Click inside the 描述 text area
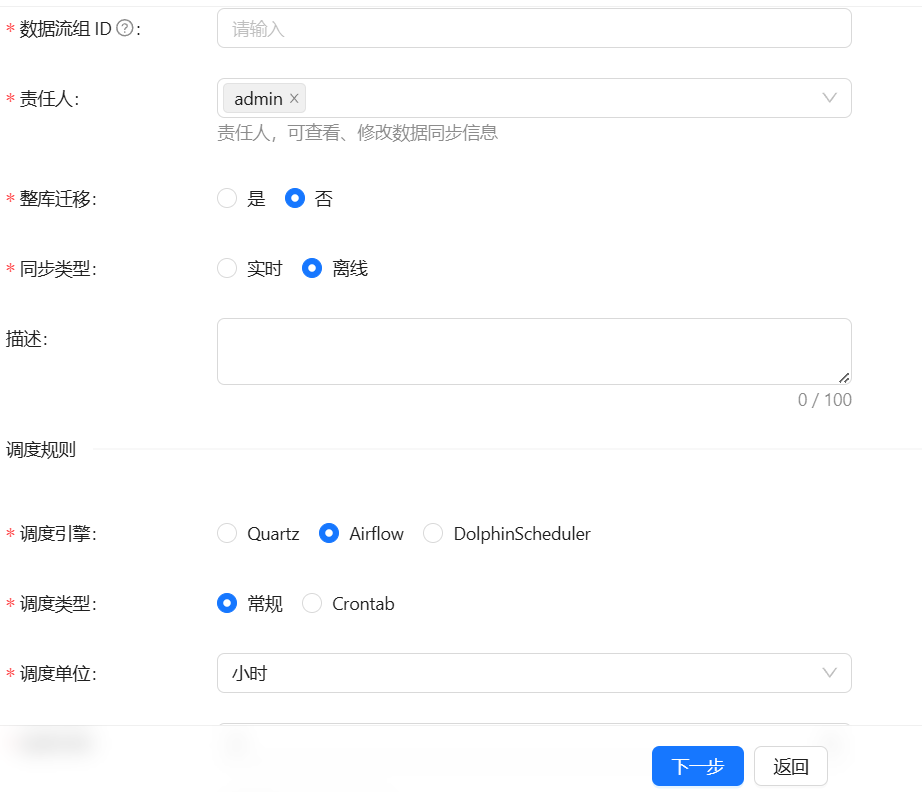 (533, 351)
